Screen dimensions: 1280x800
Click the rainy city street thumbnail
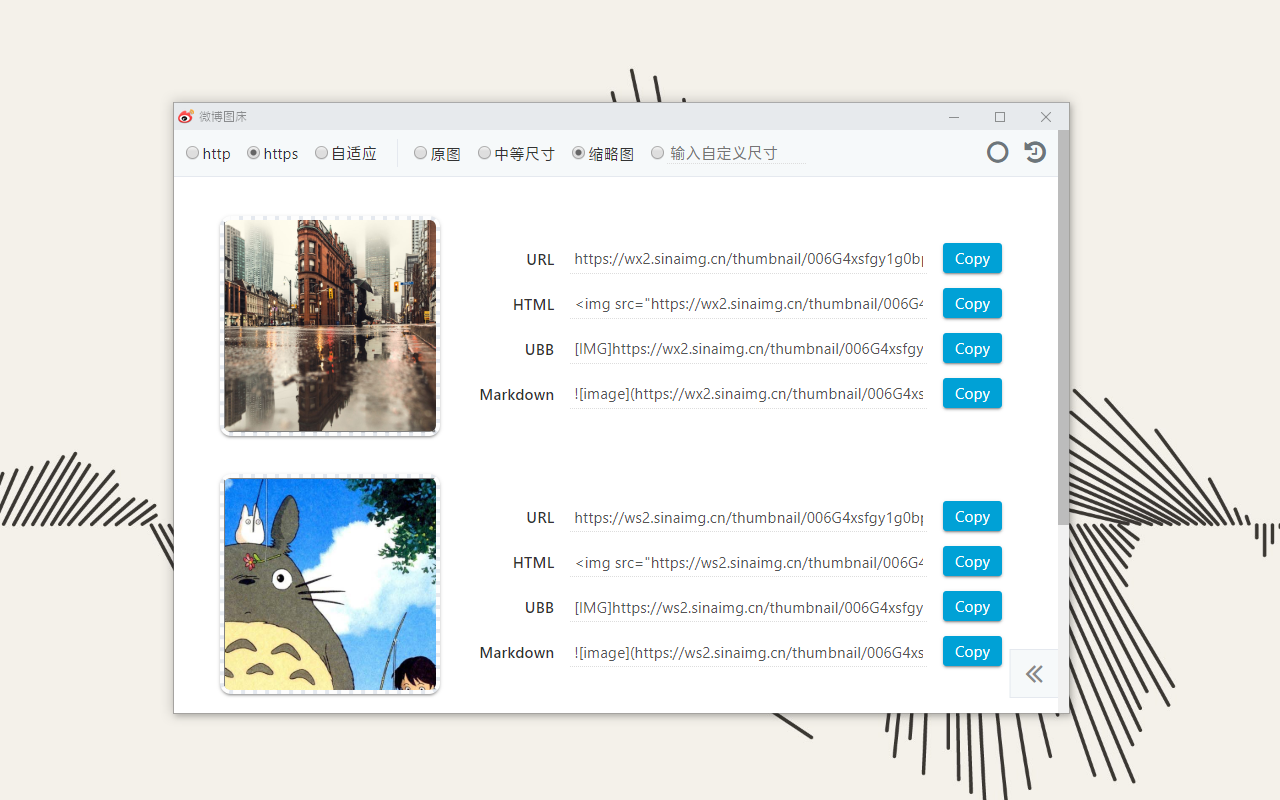[329, 326]
